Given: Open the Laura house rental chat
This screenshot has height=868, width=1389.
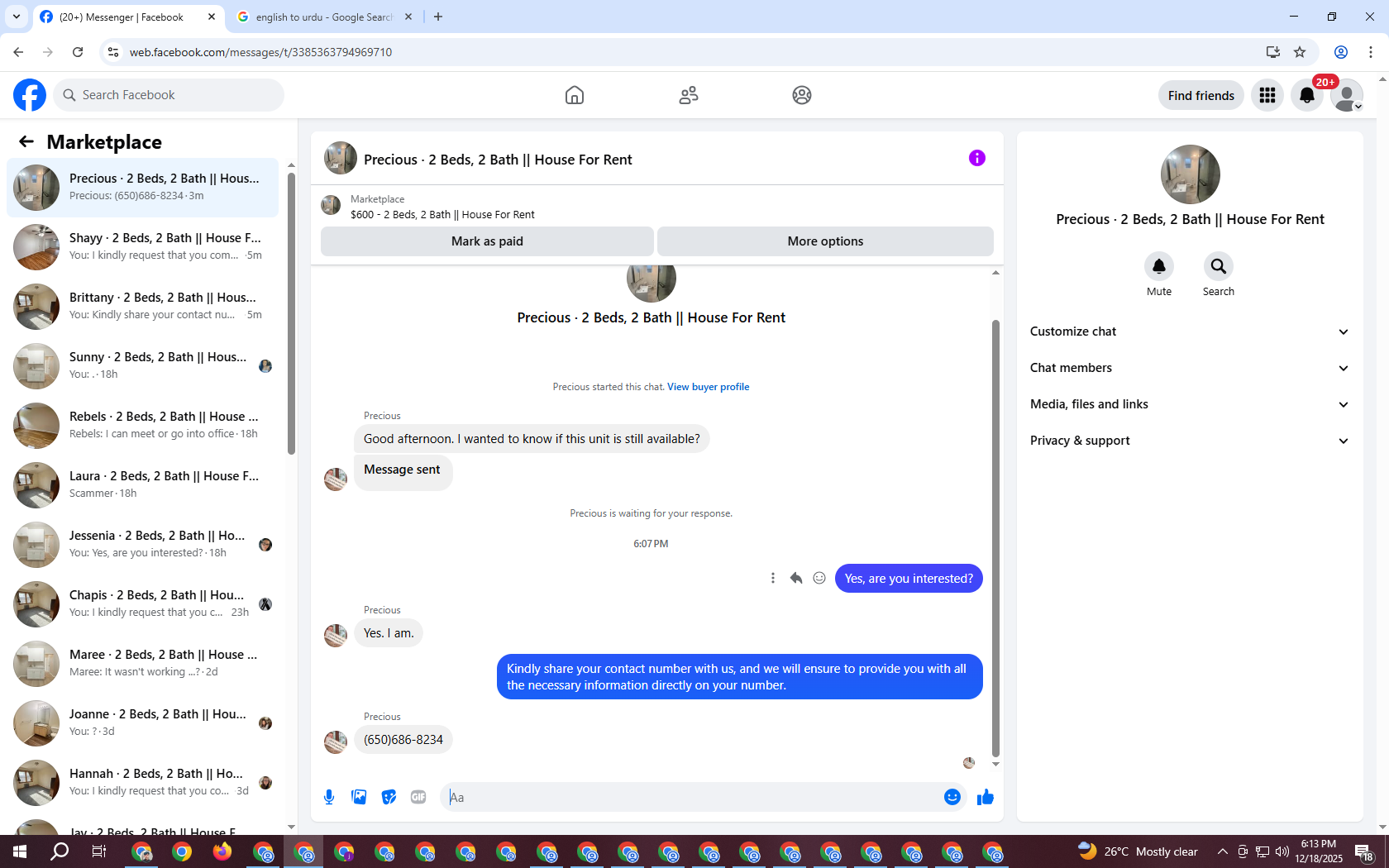Looking at the screenshot, I should click(142, 485).
